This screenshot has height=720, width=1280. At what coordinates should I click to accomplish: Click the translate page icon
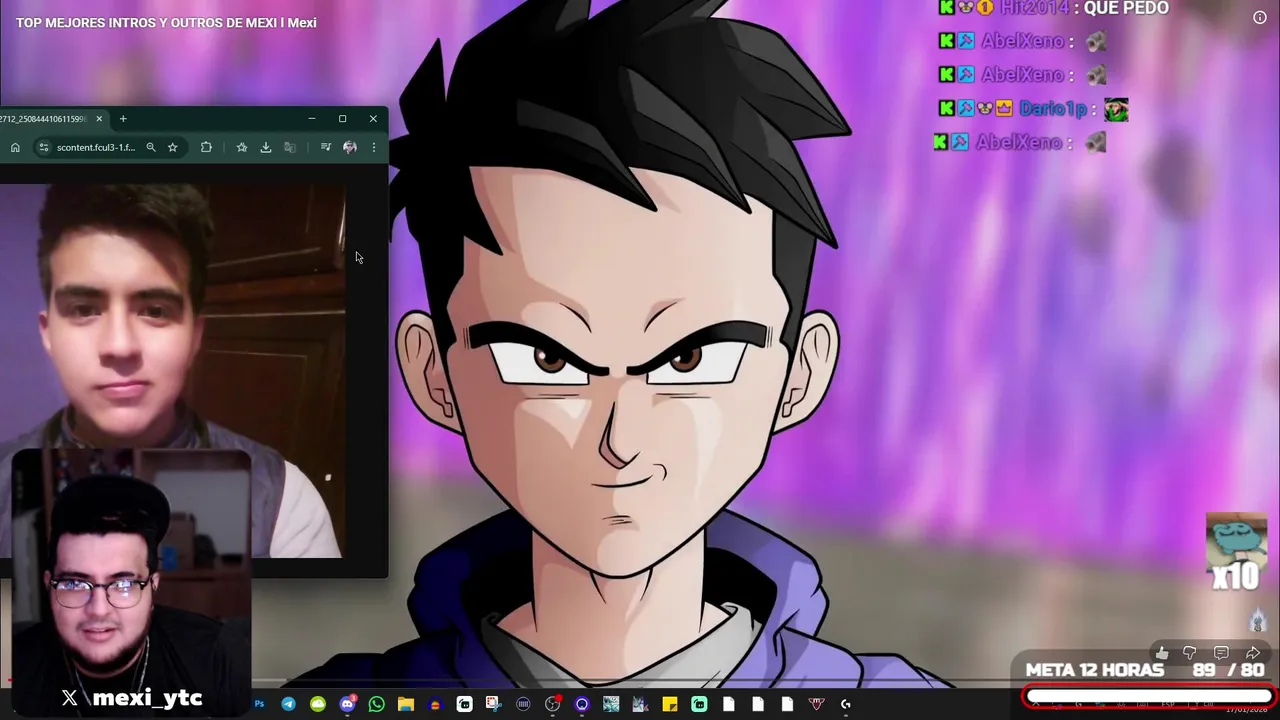(290, 147)
